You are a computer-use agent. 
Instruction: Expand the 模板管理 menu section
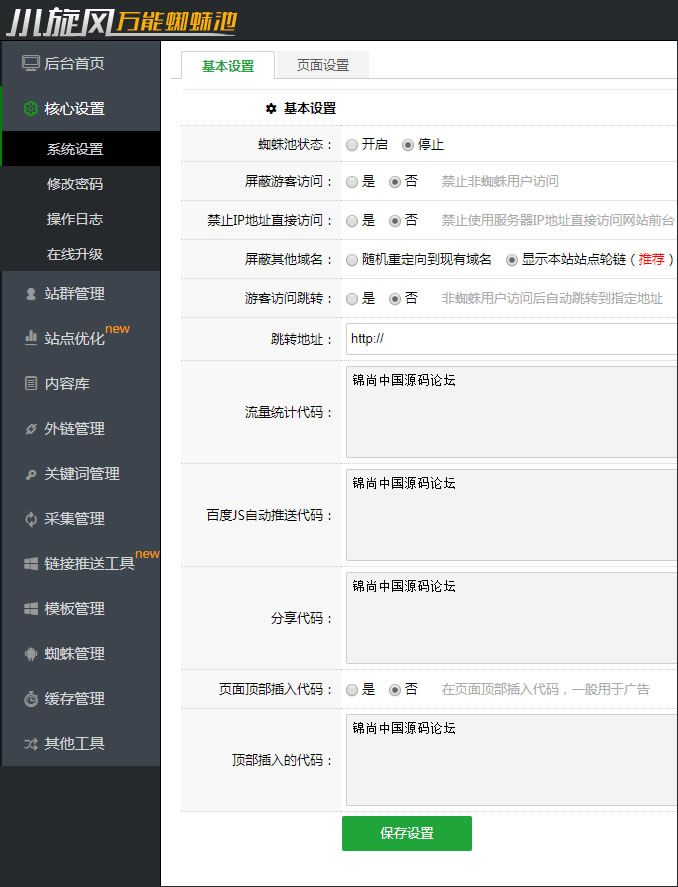click(81, 608)
